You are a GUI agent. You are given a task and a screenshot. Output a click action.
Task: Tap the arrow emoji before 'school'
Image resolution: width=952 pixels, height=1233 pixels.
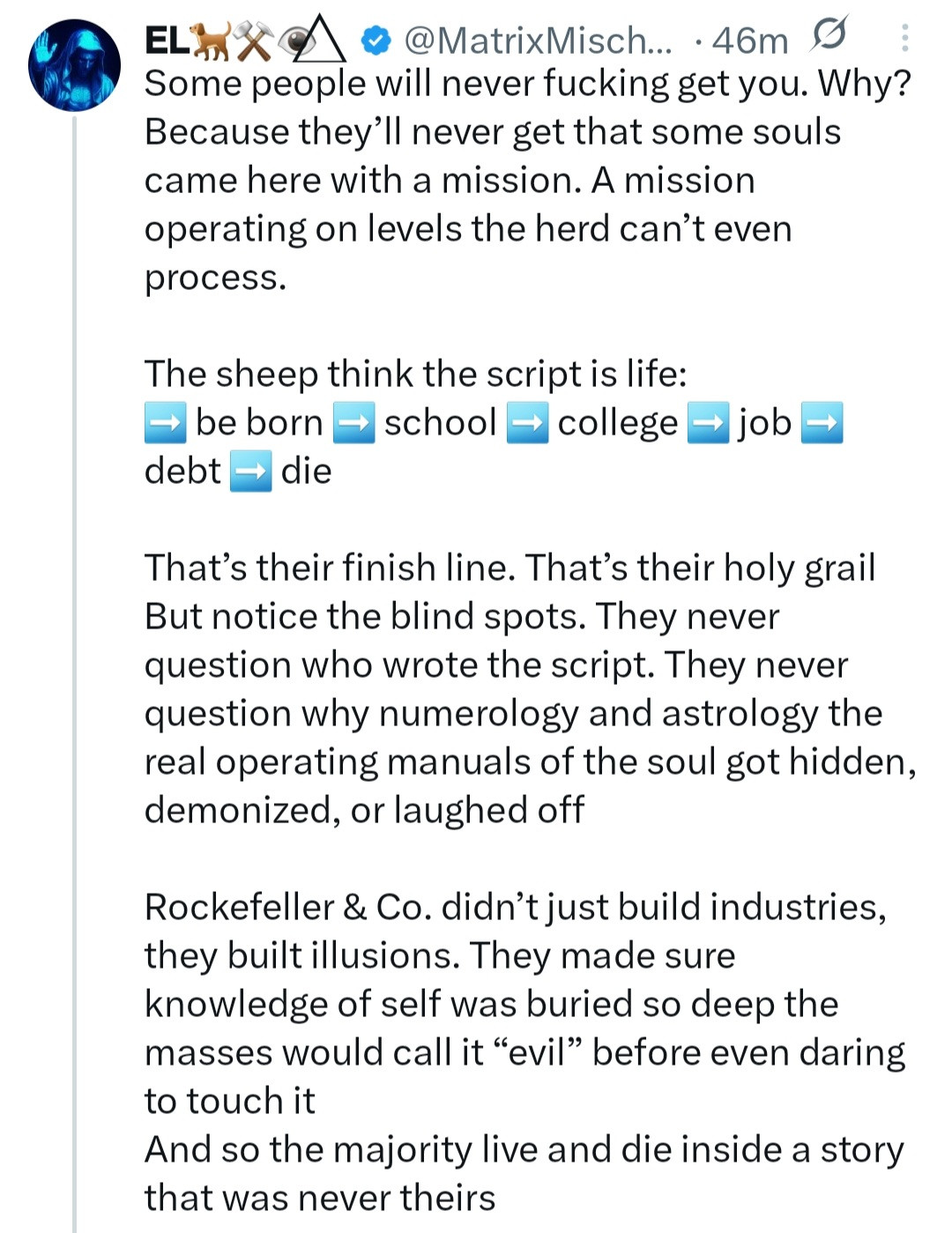(353, 423)
